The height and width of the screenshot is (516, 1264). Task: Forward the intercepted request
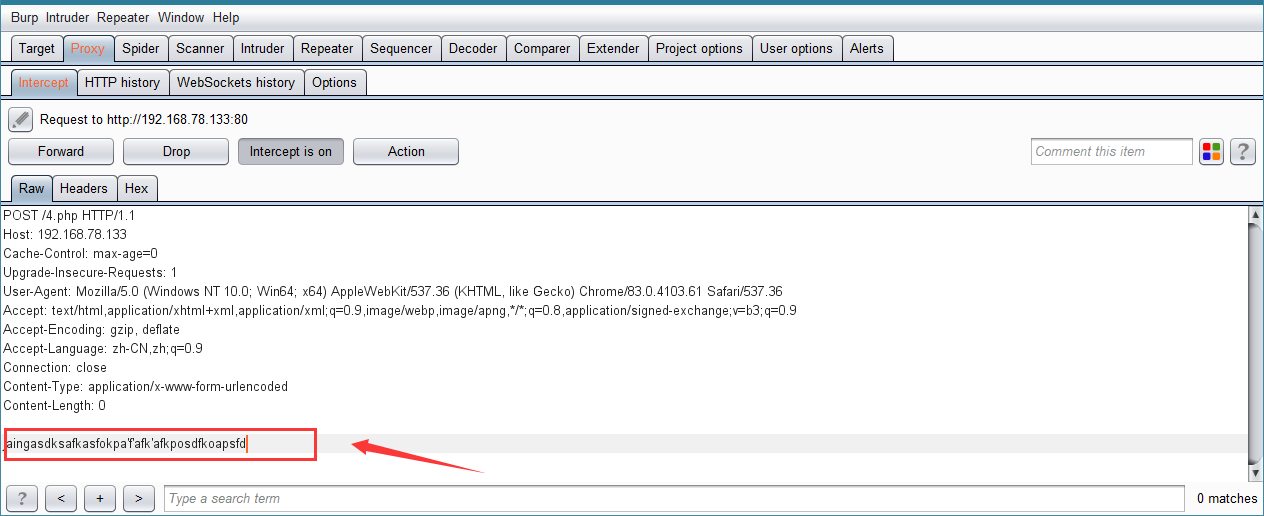[61, 152]
